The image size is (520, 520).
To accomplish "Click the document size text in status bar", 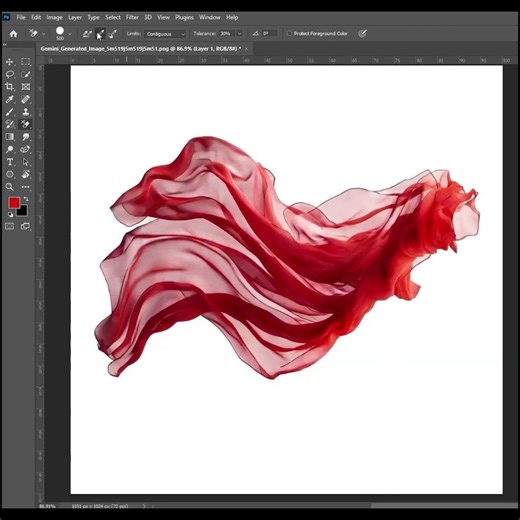I will 100,506.
